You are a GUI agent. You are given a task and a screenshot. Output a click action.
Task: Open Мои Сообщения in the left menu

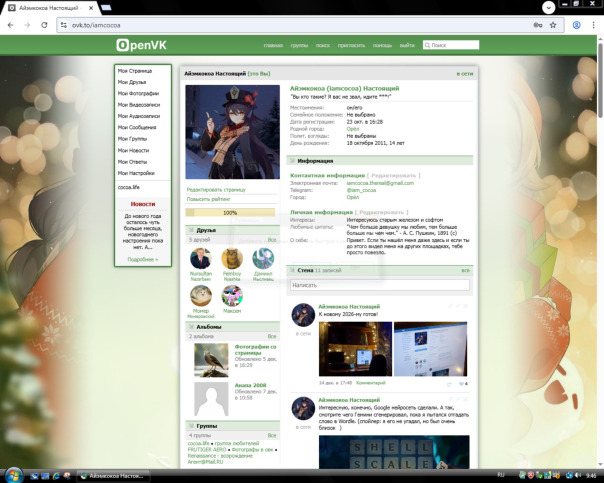[137, 127]
